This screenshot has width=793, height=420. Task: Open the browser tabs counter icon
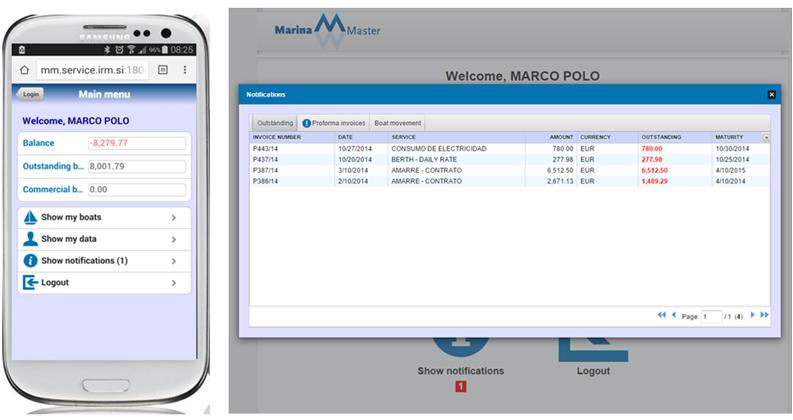(x=162, y=71)
